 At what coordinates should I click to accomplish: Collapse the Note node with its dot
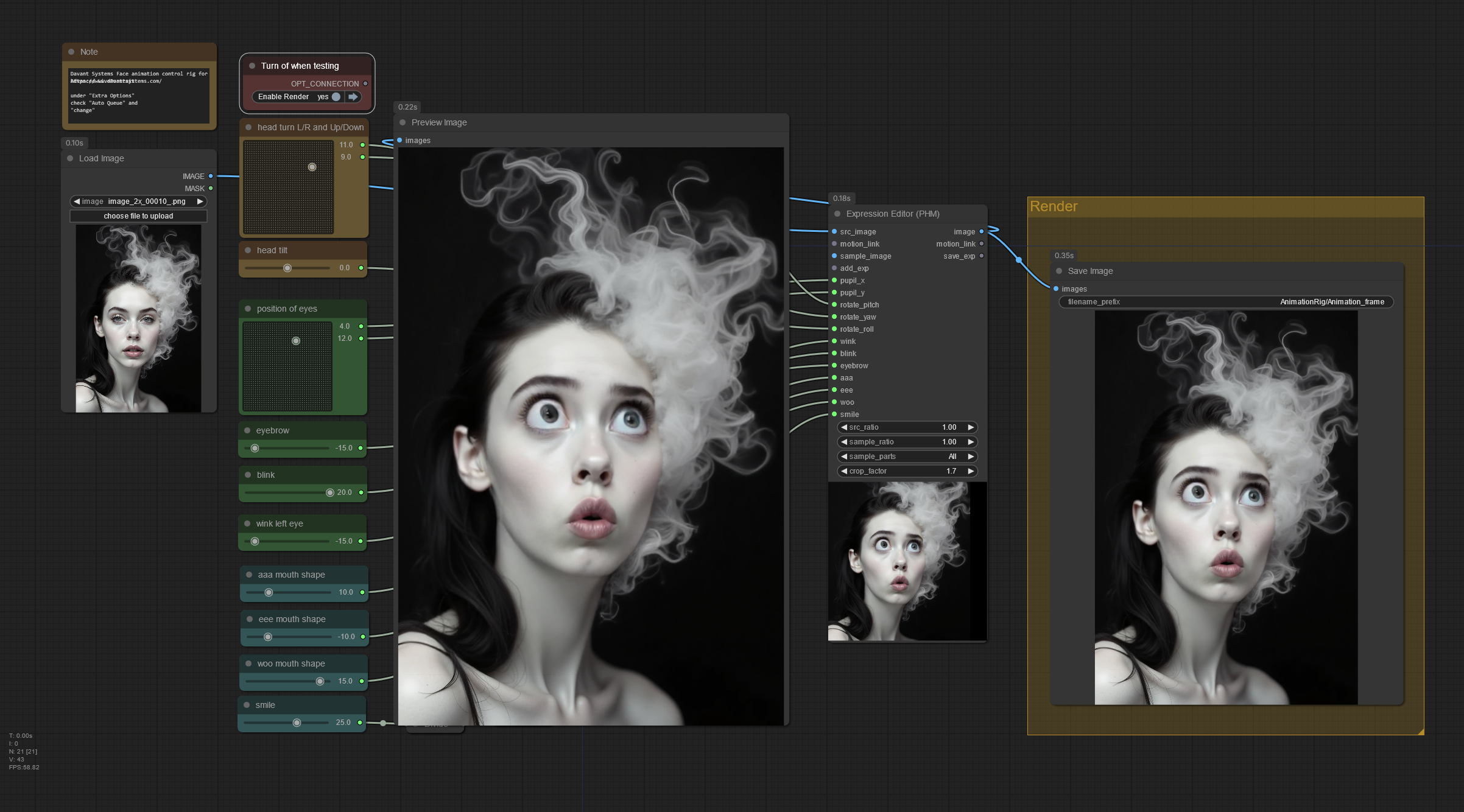pyautogui.click(x=71, y=52)
